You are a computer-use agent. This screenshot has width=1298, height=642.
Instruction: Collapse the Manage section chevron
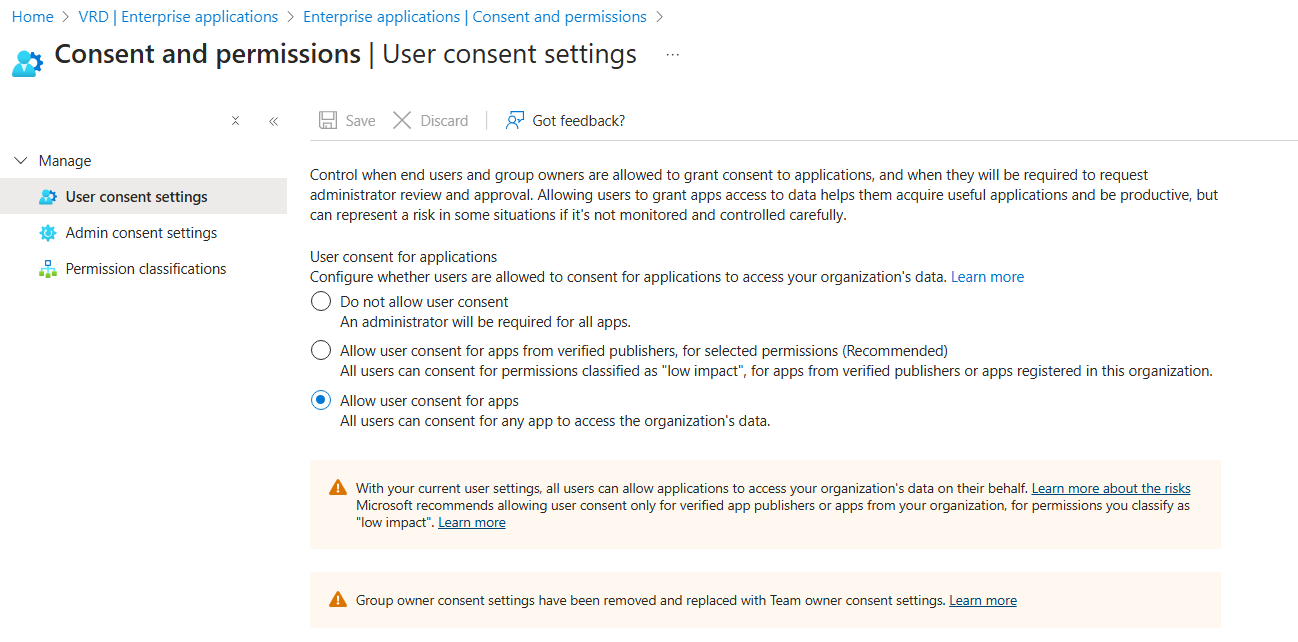22,160
